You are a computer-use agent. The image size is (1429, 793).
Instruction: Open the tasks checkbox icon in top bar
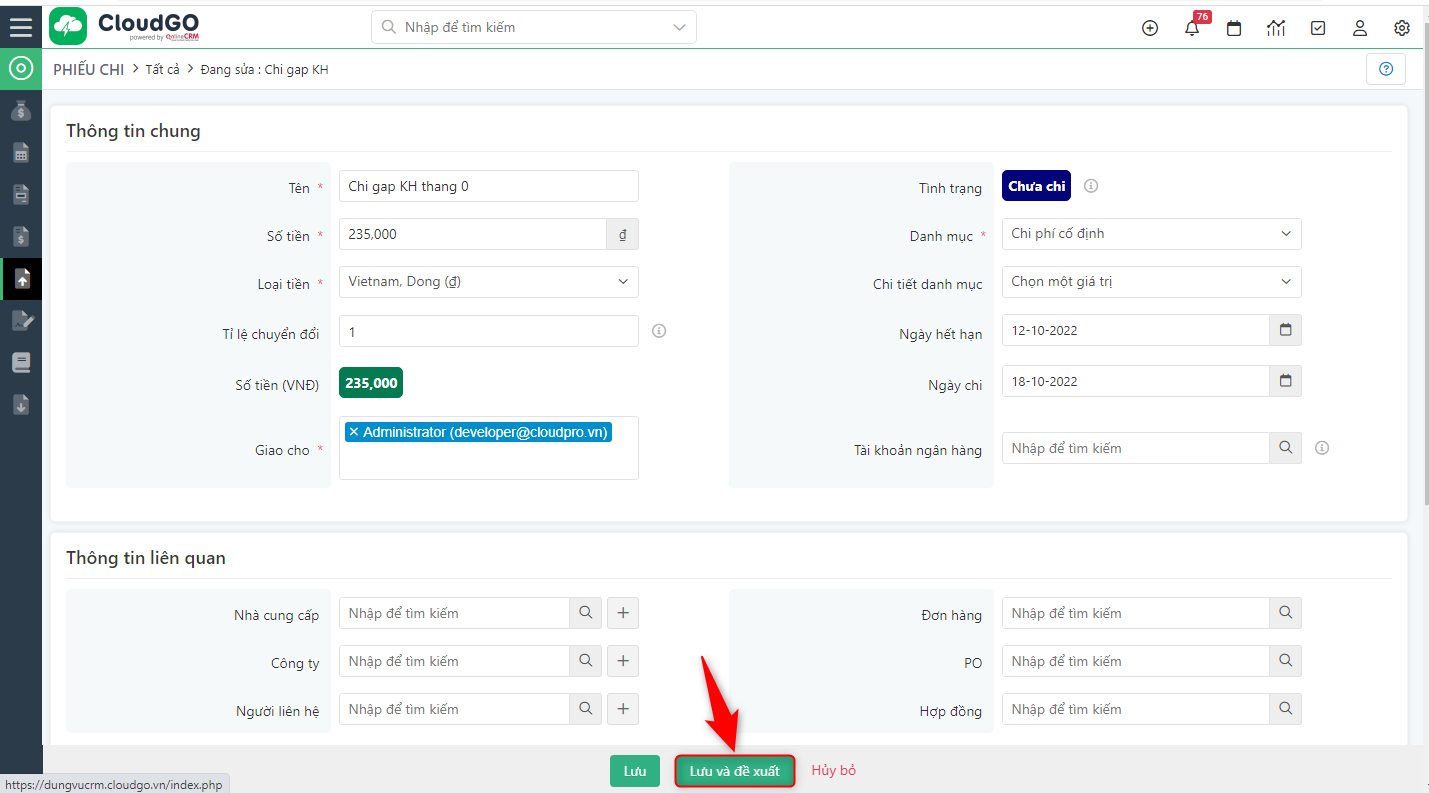tap(1317, 28)
